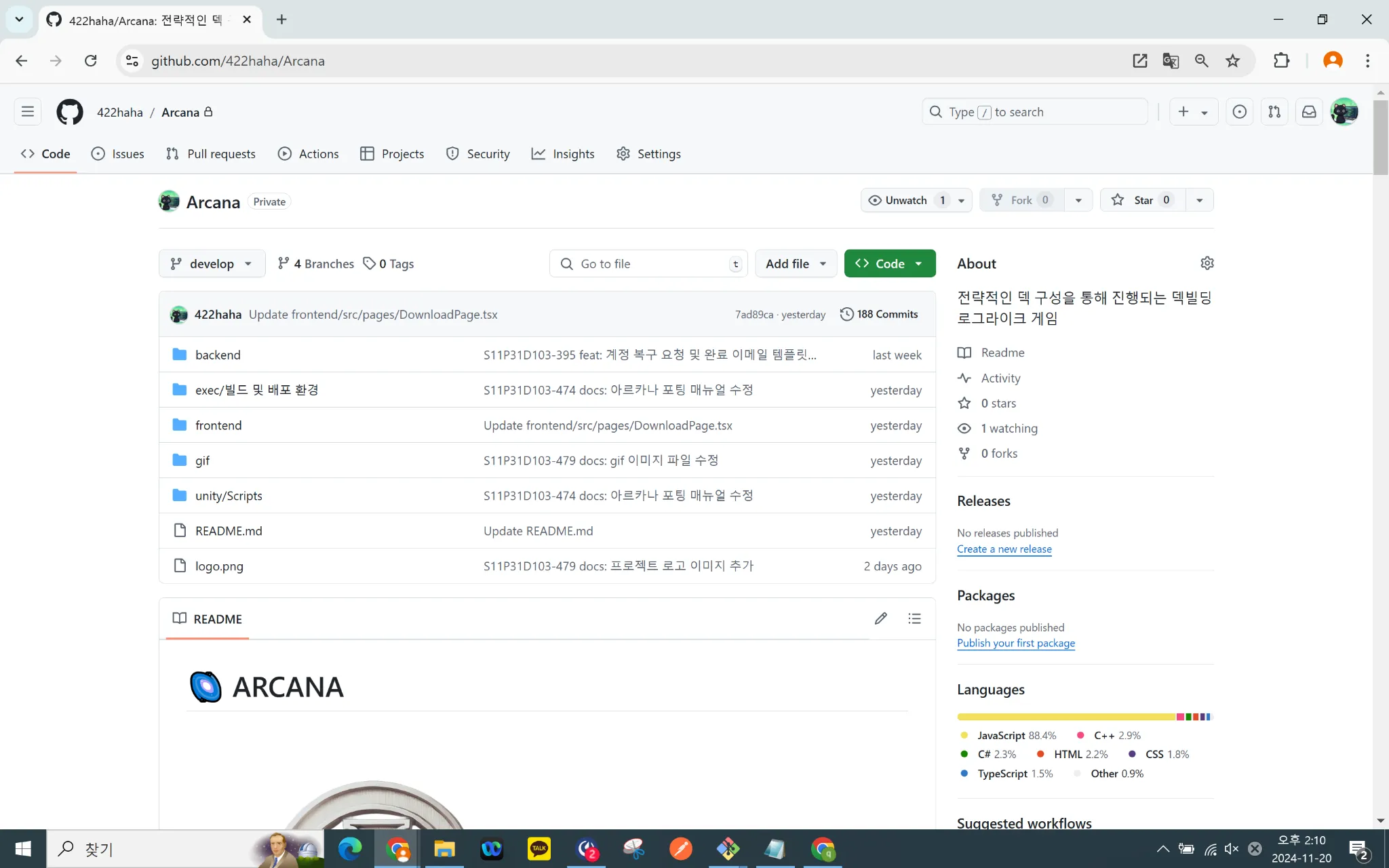Click the yellow JavaScript language bar

[x=1065, y=717]
